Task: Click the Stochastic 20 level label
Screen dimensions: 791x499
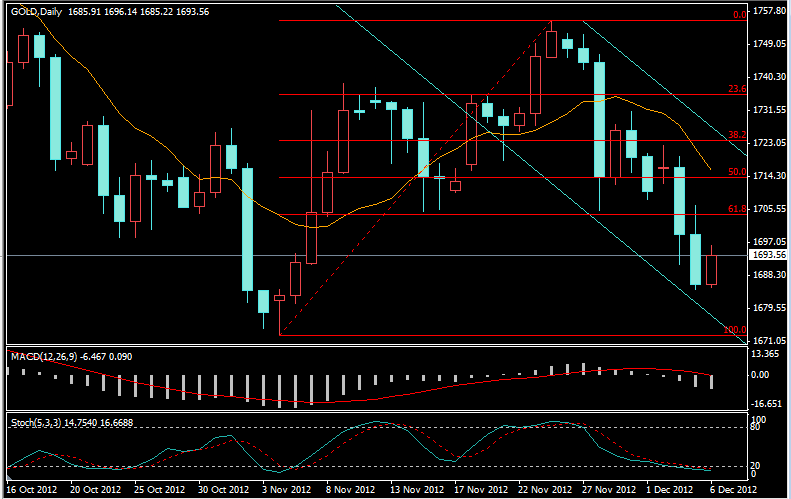Action: coord(755,466)
